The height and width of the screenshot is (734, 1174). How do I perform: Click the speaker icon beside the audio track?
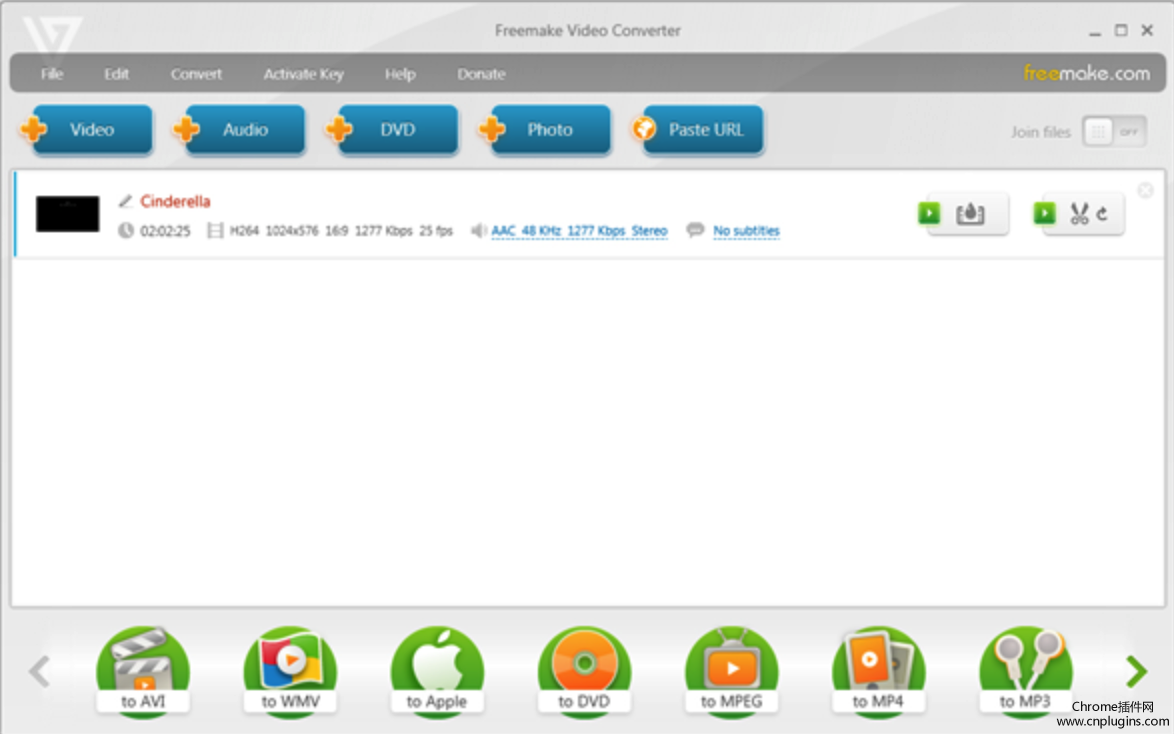(x=478, y=230)
